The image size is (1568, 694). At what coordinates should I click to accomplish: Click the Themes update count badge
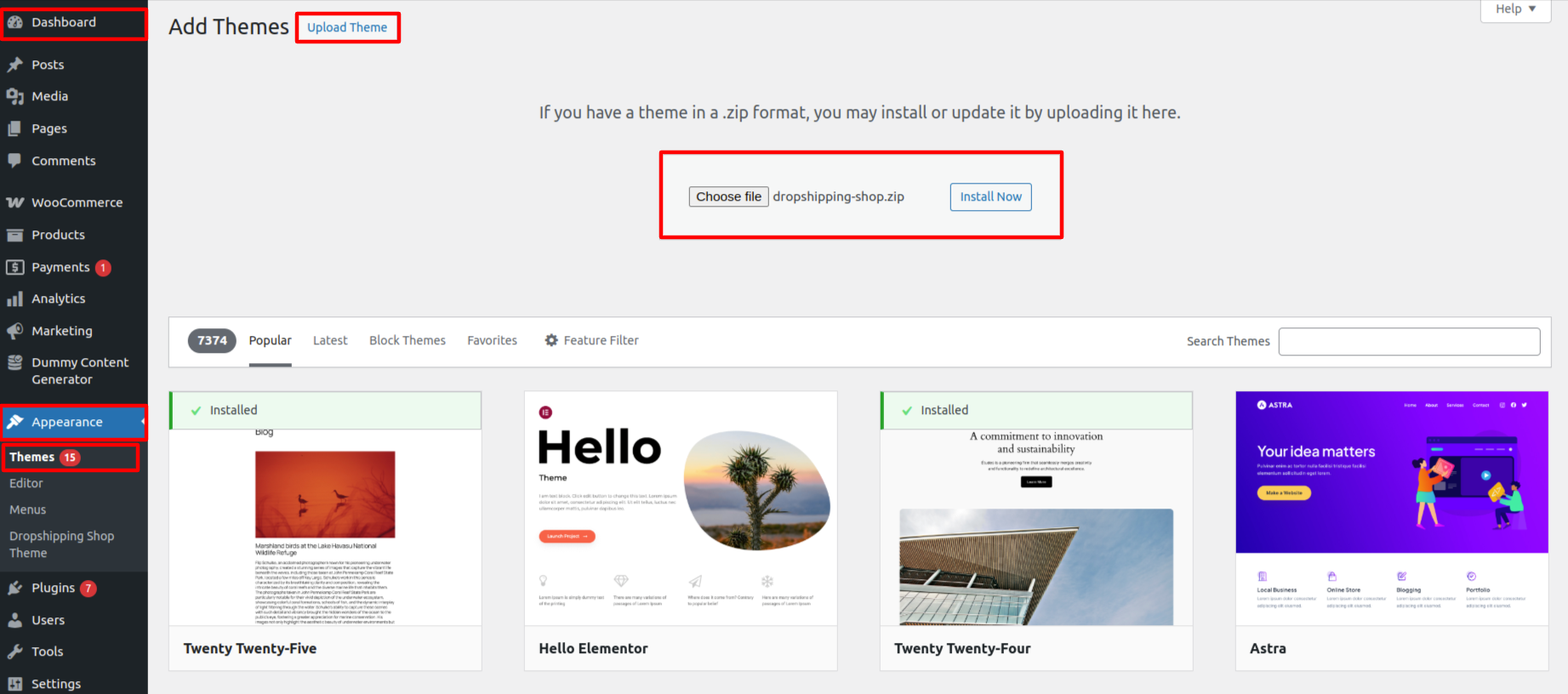click(70, 458)
